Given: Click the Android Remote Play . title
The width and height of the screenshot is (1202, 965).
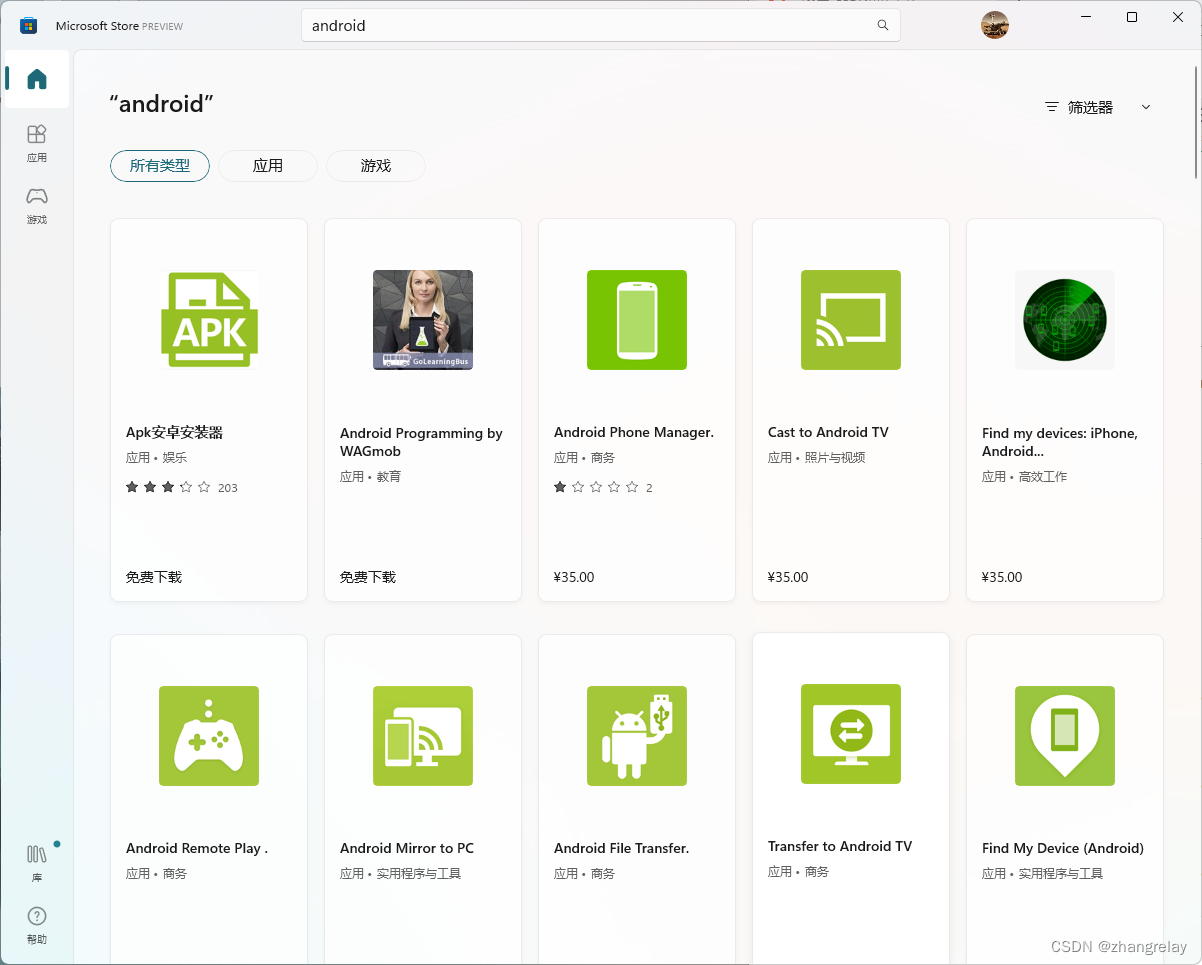Looking at the screenshot, I should [x=197, y=849].
